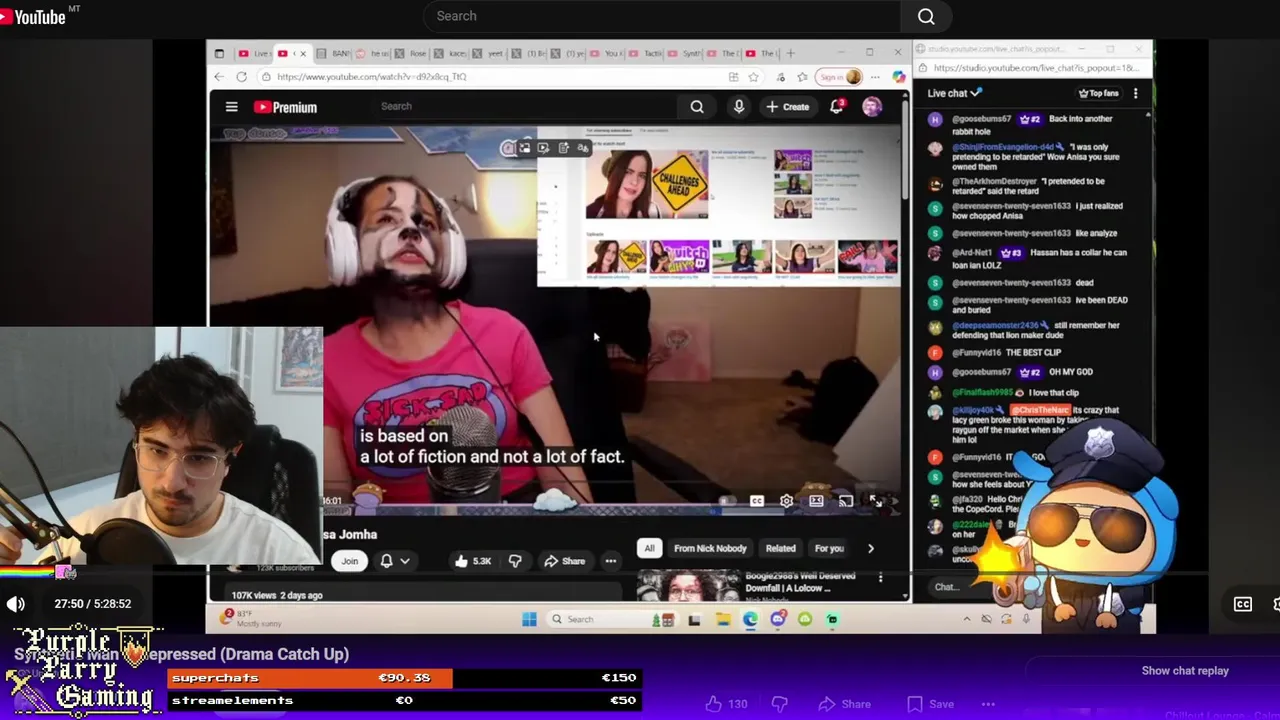The height and width of the screenshot is (720, 1280).
Task: Click the top magnifier search button
Action: tap(926, 16)
